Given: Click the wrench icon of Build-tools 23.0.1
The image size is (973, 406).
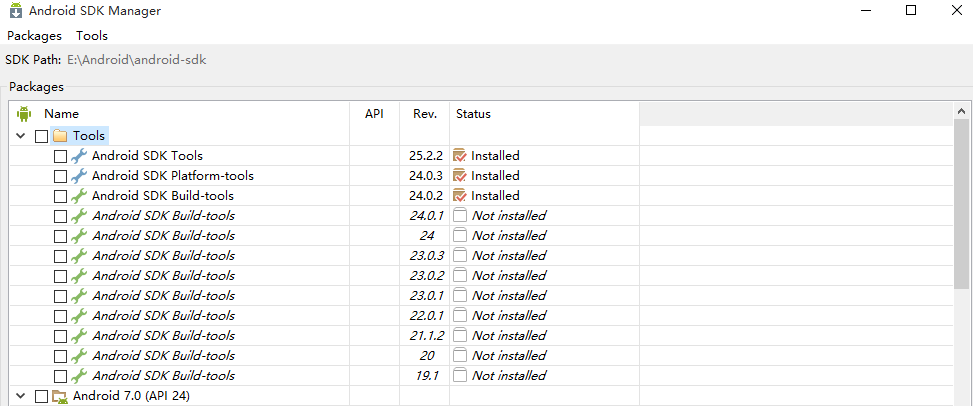Looking at the screenshot, I should click(x=79, y=295).
